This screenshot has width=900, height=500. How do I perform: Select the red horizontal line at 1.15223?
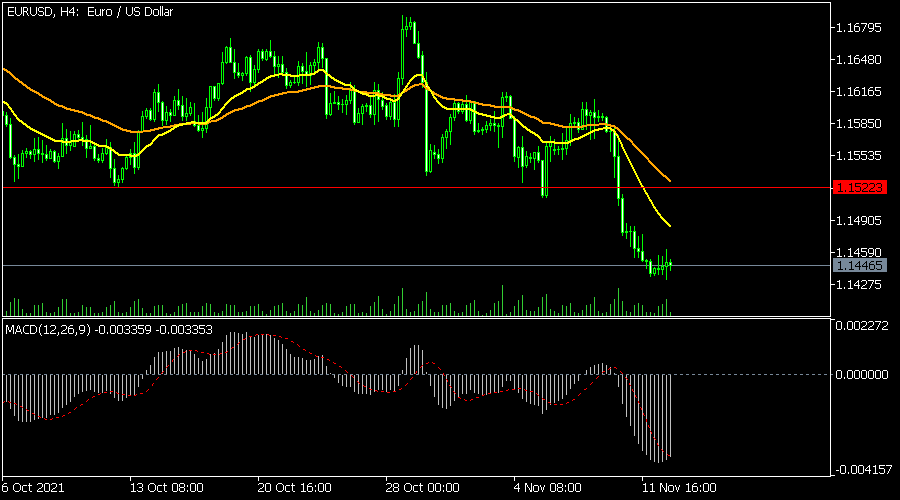[x=417, y=188]
